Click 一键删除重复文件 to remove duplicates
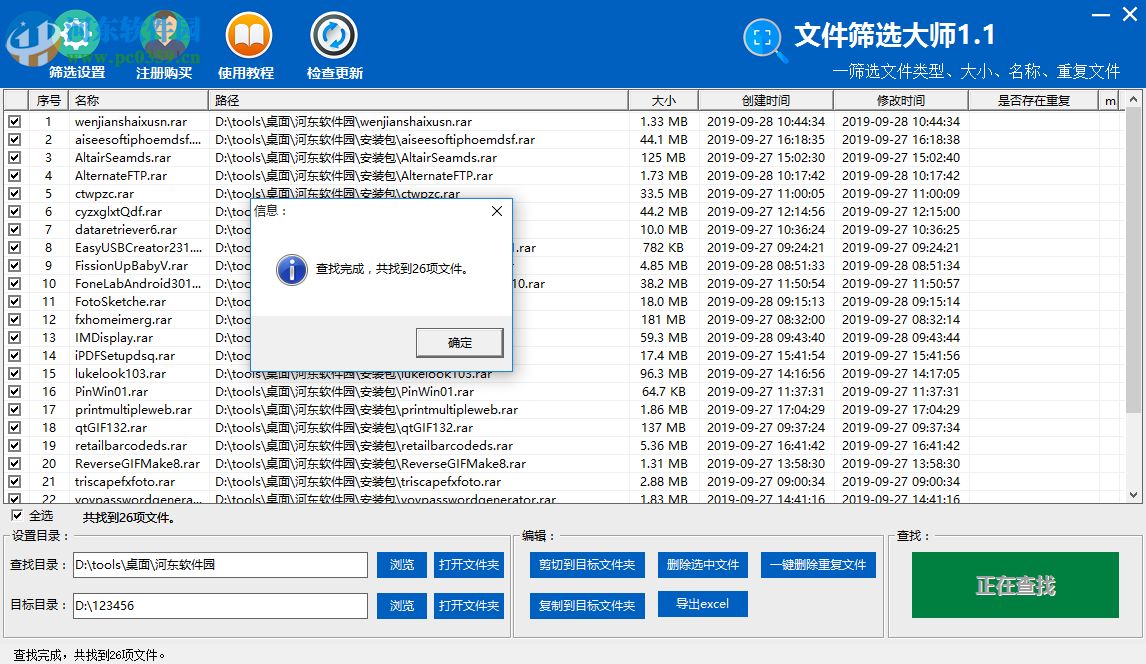 [818, 564]
